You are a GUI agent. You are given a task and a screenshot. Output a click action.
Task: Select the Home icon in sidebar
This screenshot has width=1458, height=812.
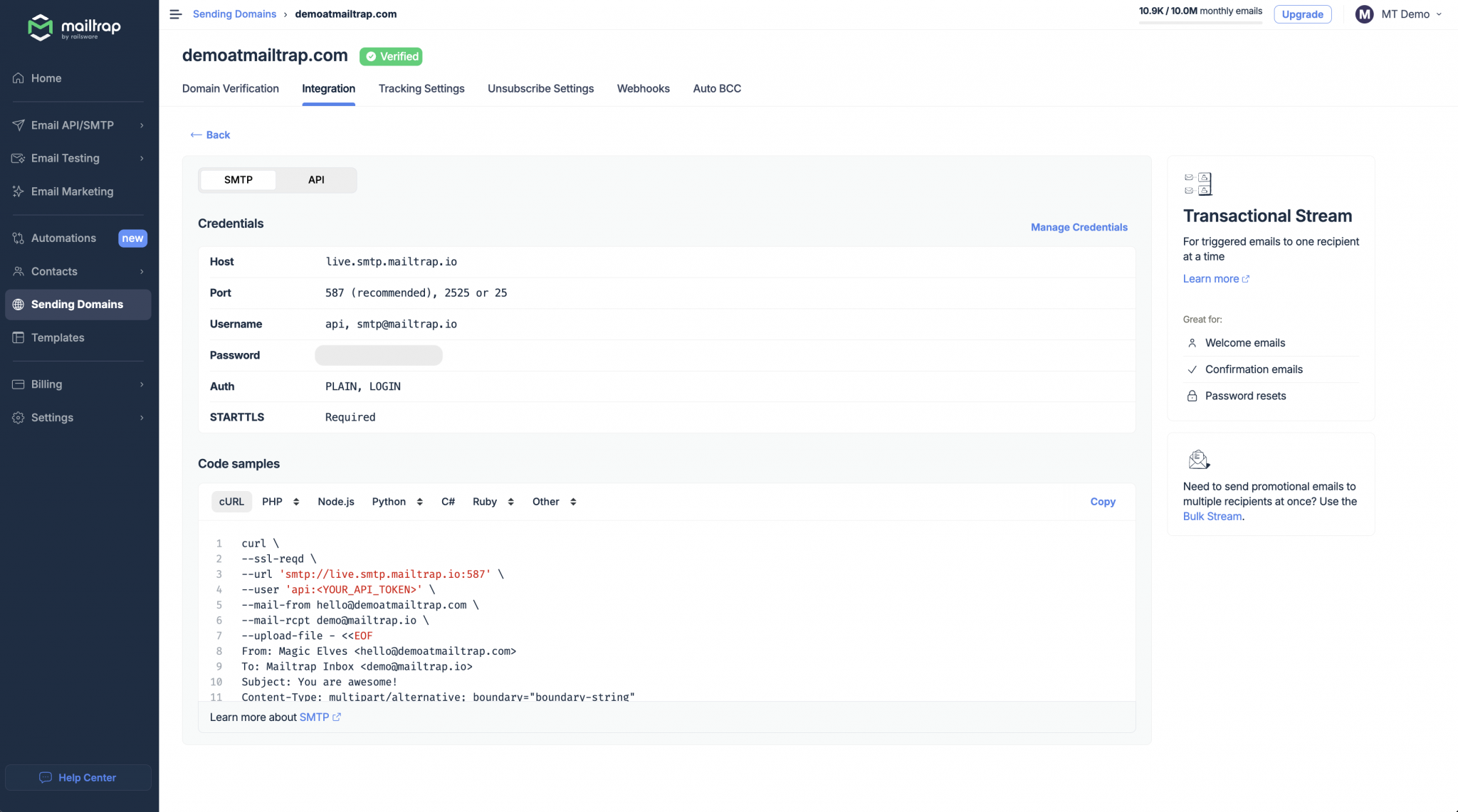click(x=19, y=78)
